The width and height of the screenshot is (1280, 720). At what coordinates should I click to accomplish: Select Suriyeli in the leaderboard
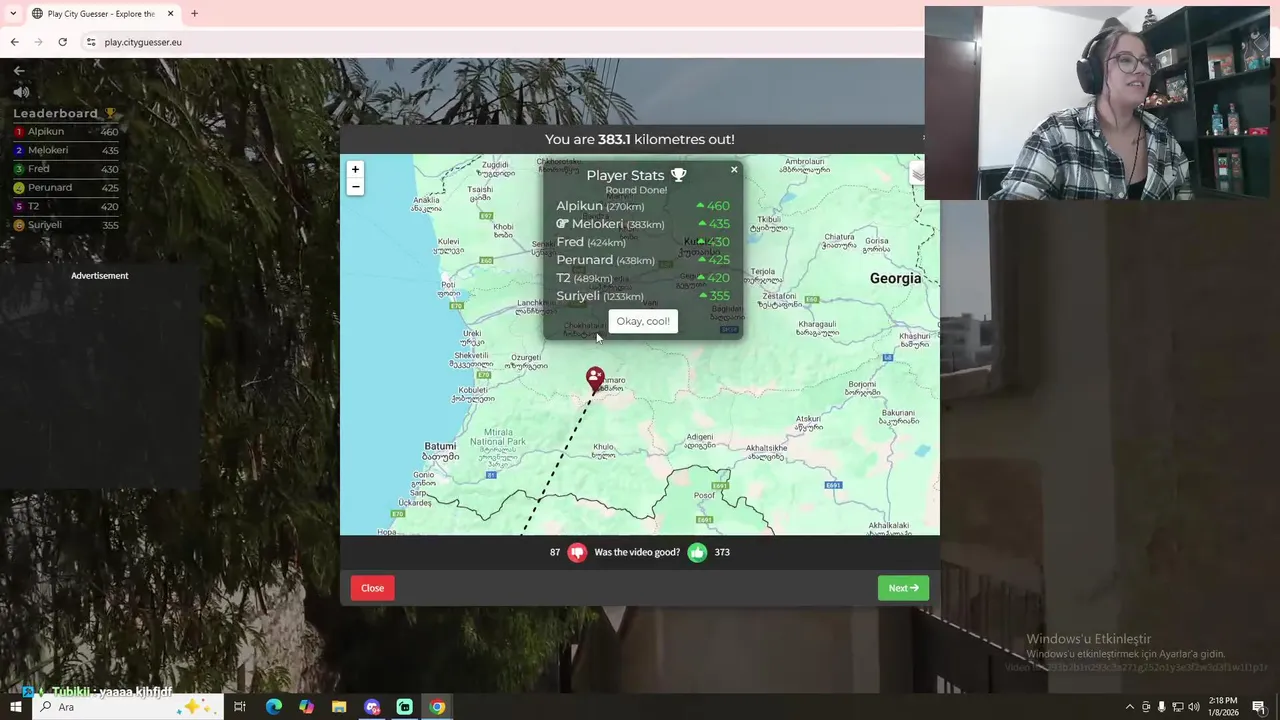[65, 225]
